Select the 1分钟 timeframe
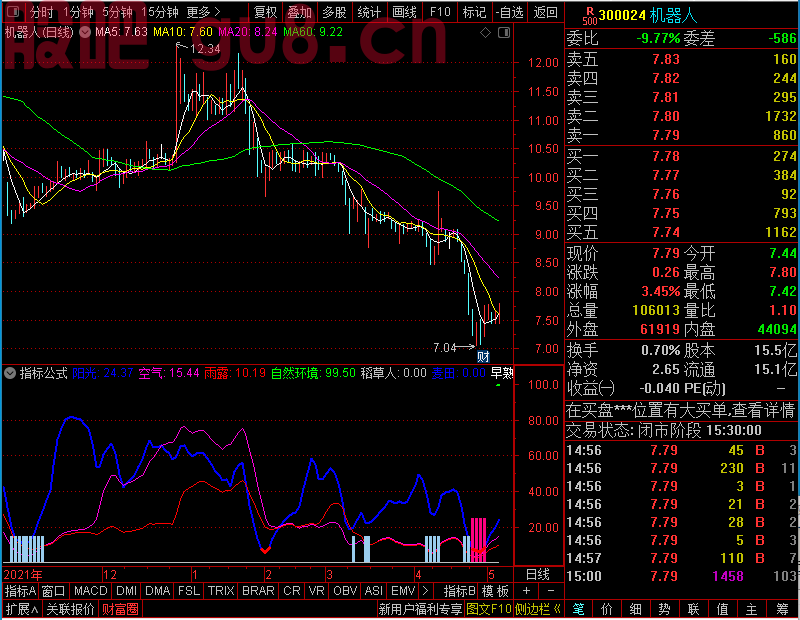The image size is (800, 620). click(x=79, y=12)
